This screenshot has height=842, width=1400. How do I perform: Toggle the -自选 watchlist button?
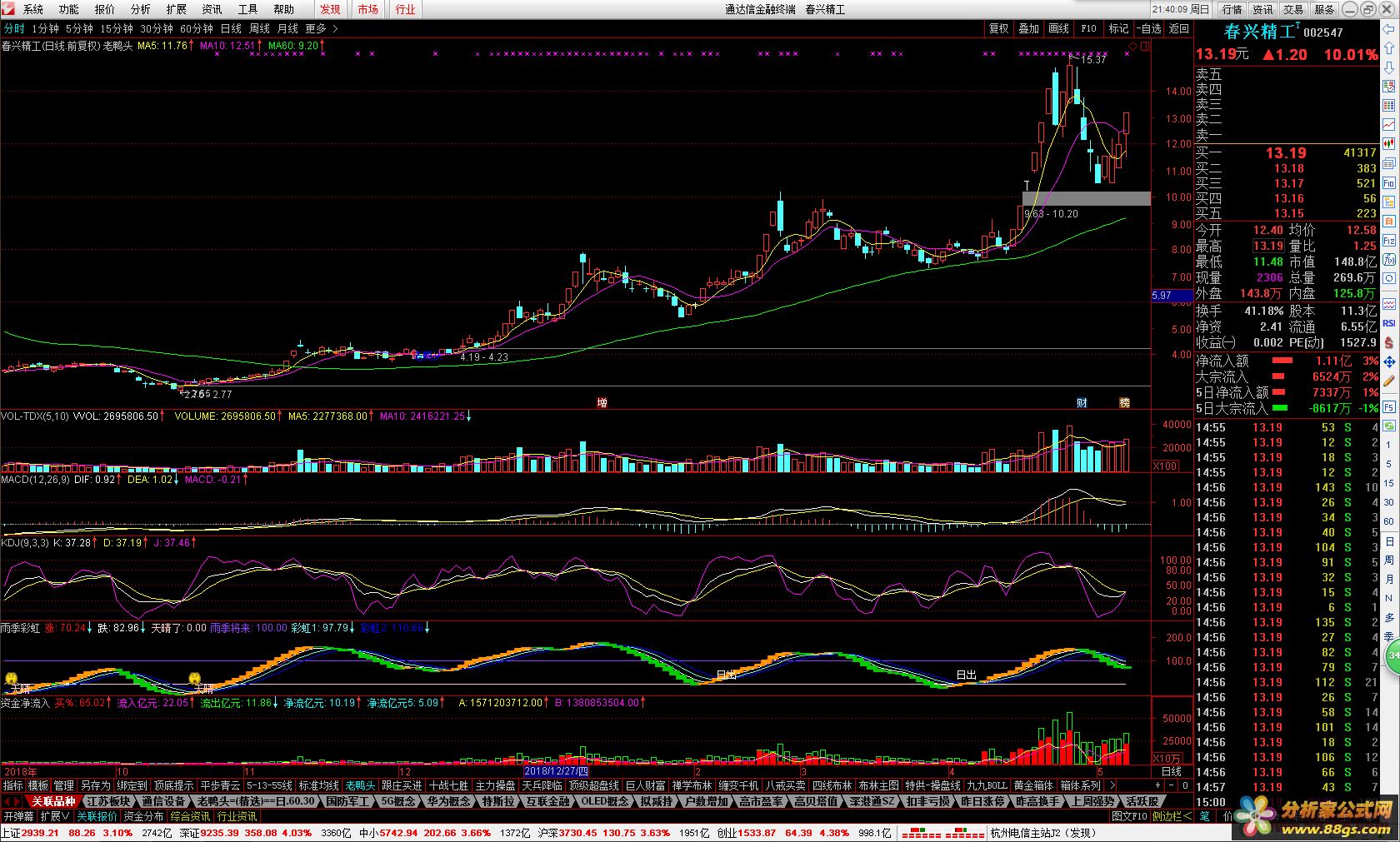(x=1148, y=28)
